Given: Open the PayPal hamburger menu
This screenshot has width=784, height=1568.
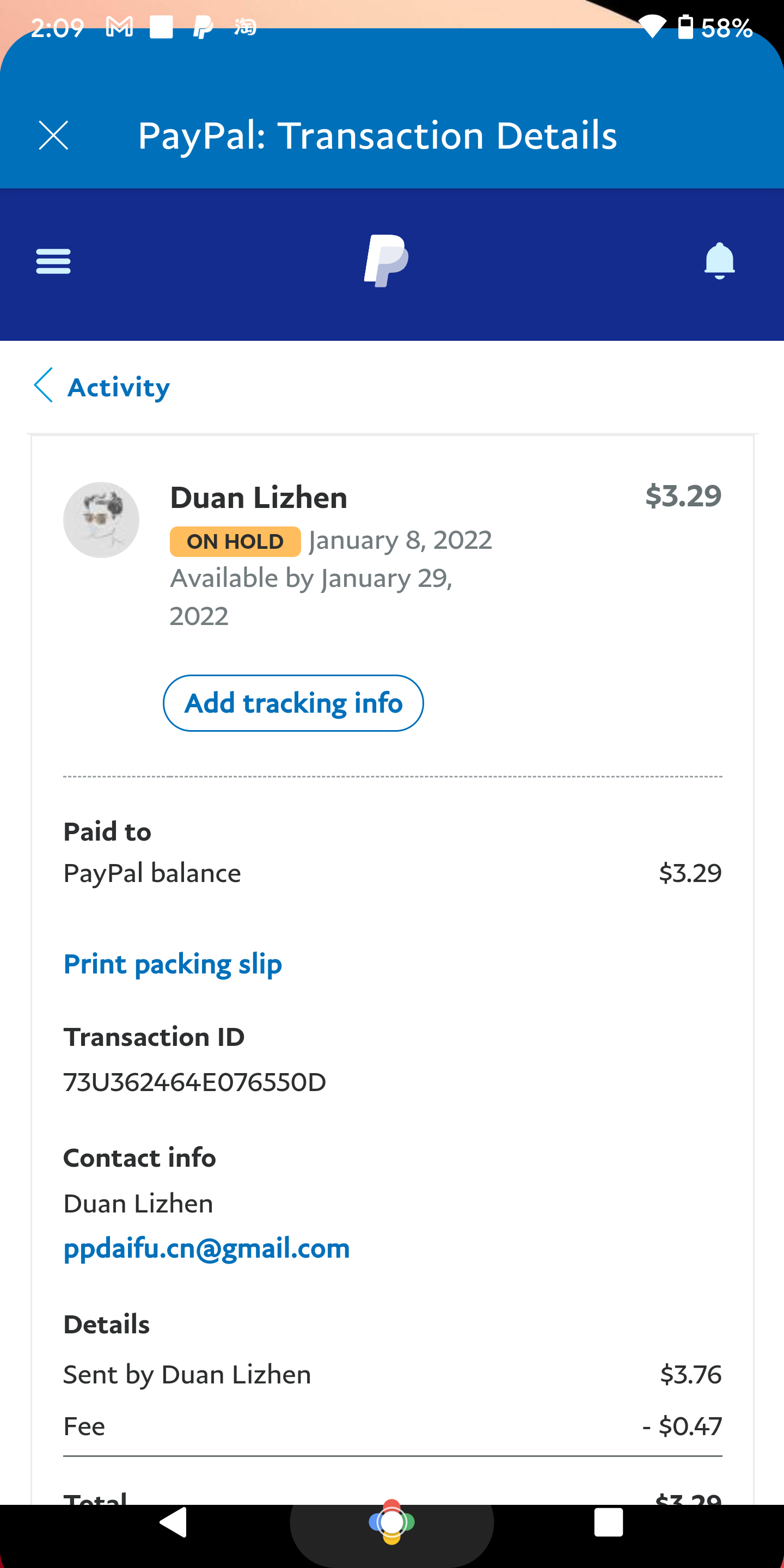Looking at the screenshot, I should 53,261.
